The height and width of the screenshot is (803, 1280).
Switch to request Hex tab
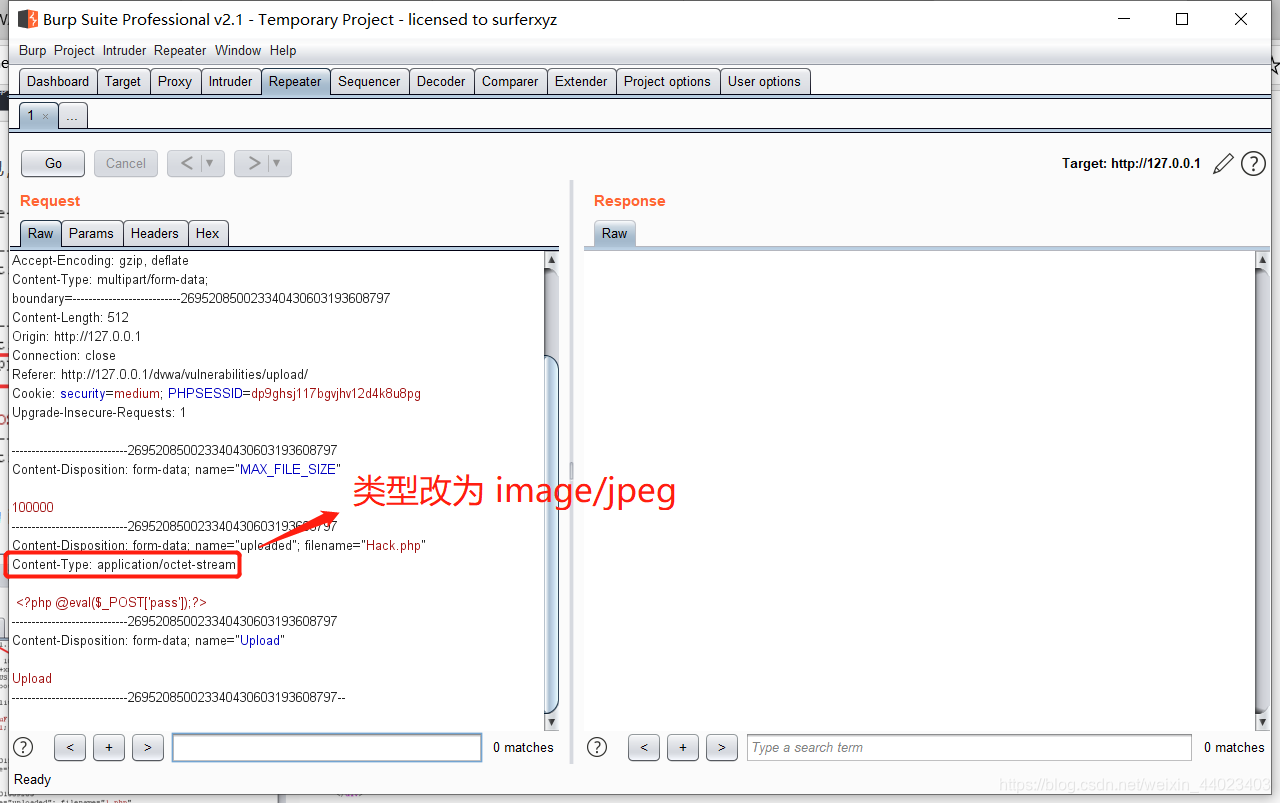coord(207,233)
